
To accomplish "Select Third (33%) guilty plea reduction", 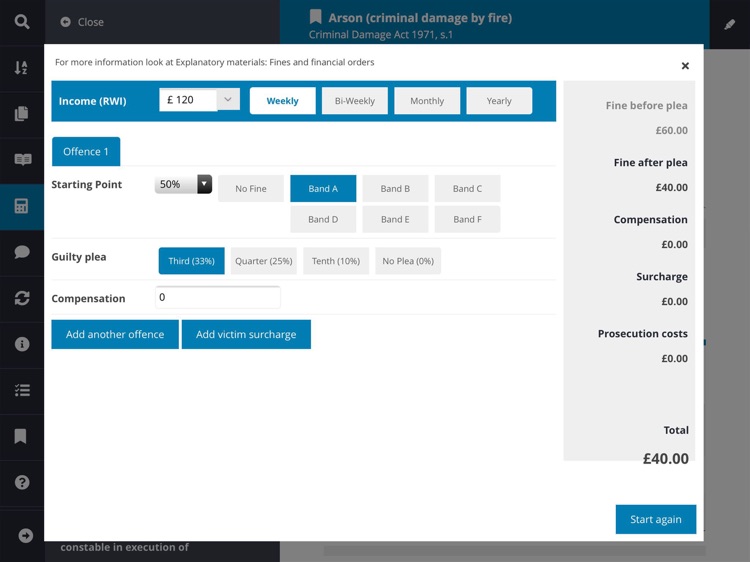I will [191, 261].
